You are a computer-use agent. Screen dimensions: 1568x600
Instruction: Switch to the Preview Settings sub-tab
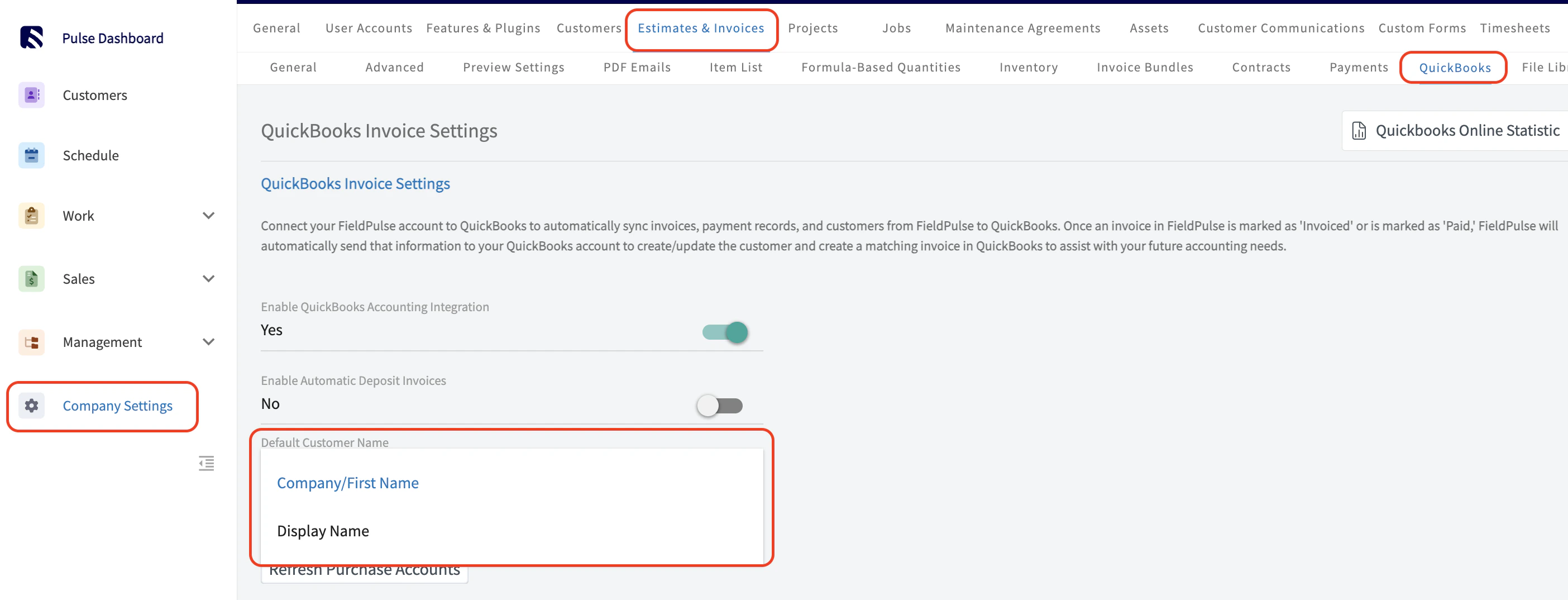pyautogui.click(x=514, y=67)
